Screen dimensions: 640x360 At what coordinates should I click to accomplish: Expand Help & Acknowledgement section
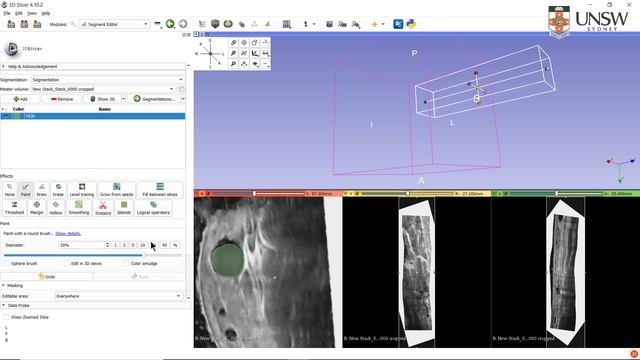pyautogui.click(x=93, y=66)
